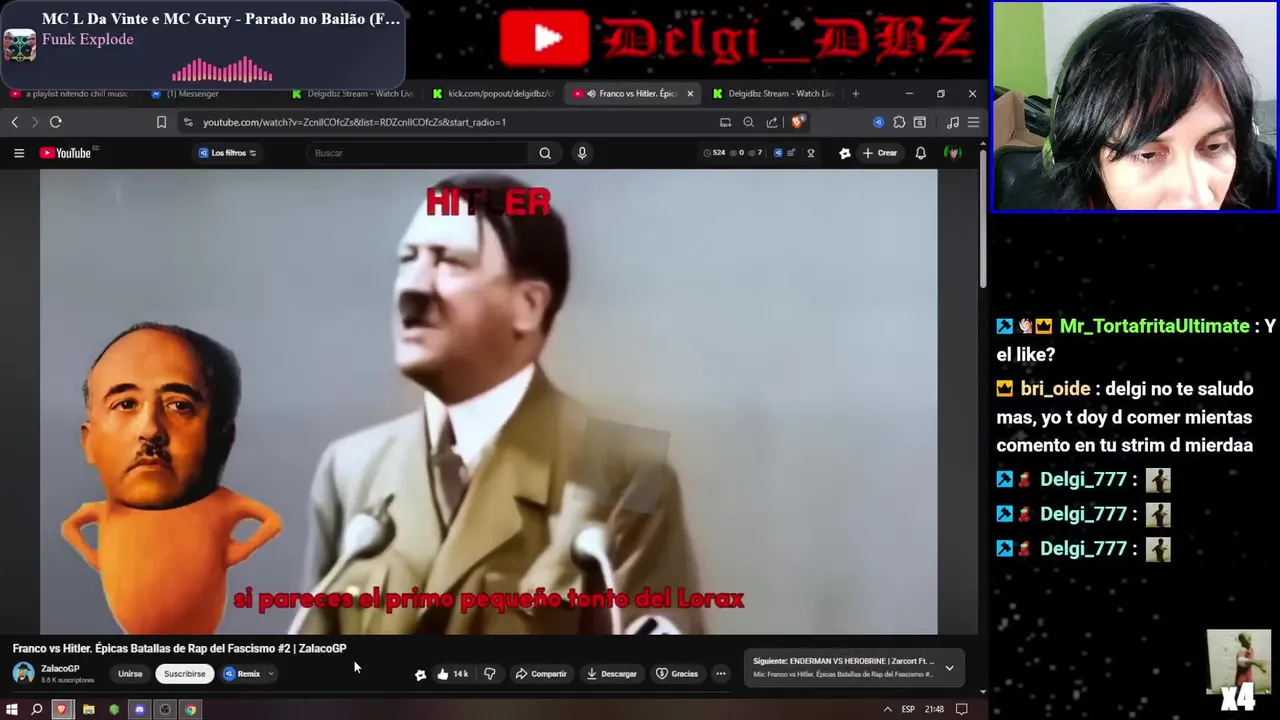Open ZalacoGP channel avatar

tap(23, 673)
